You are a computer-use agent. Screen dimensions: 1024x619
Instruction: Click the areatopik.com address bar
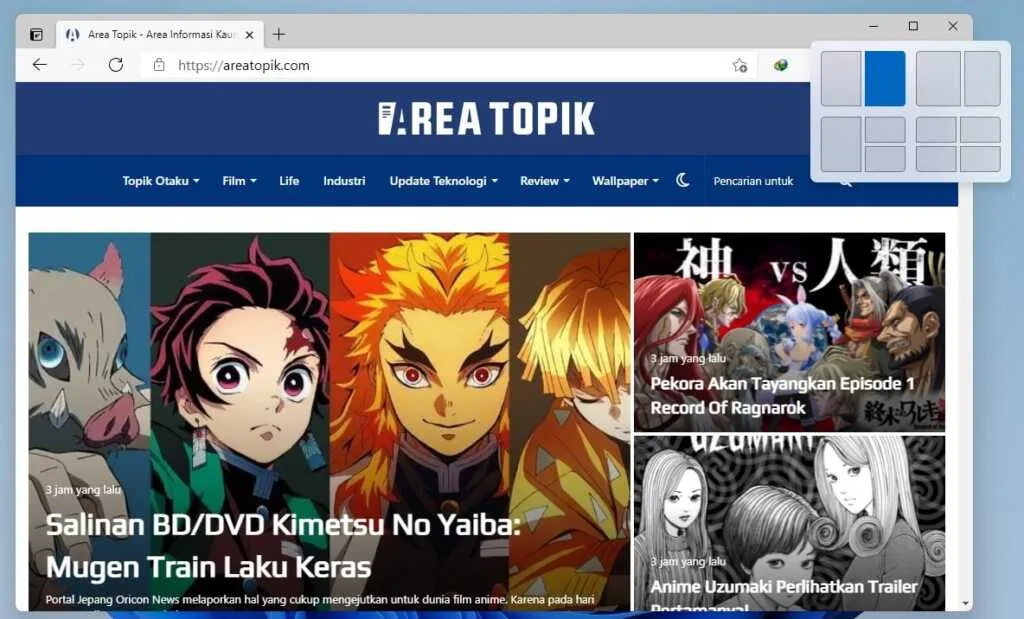pyautogui.click(x=448, y=65)
